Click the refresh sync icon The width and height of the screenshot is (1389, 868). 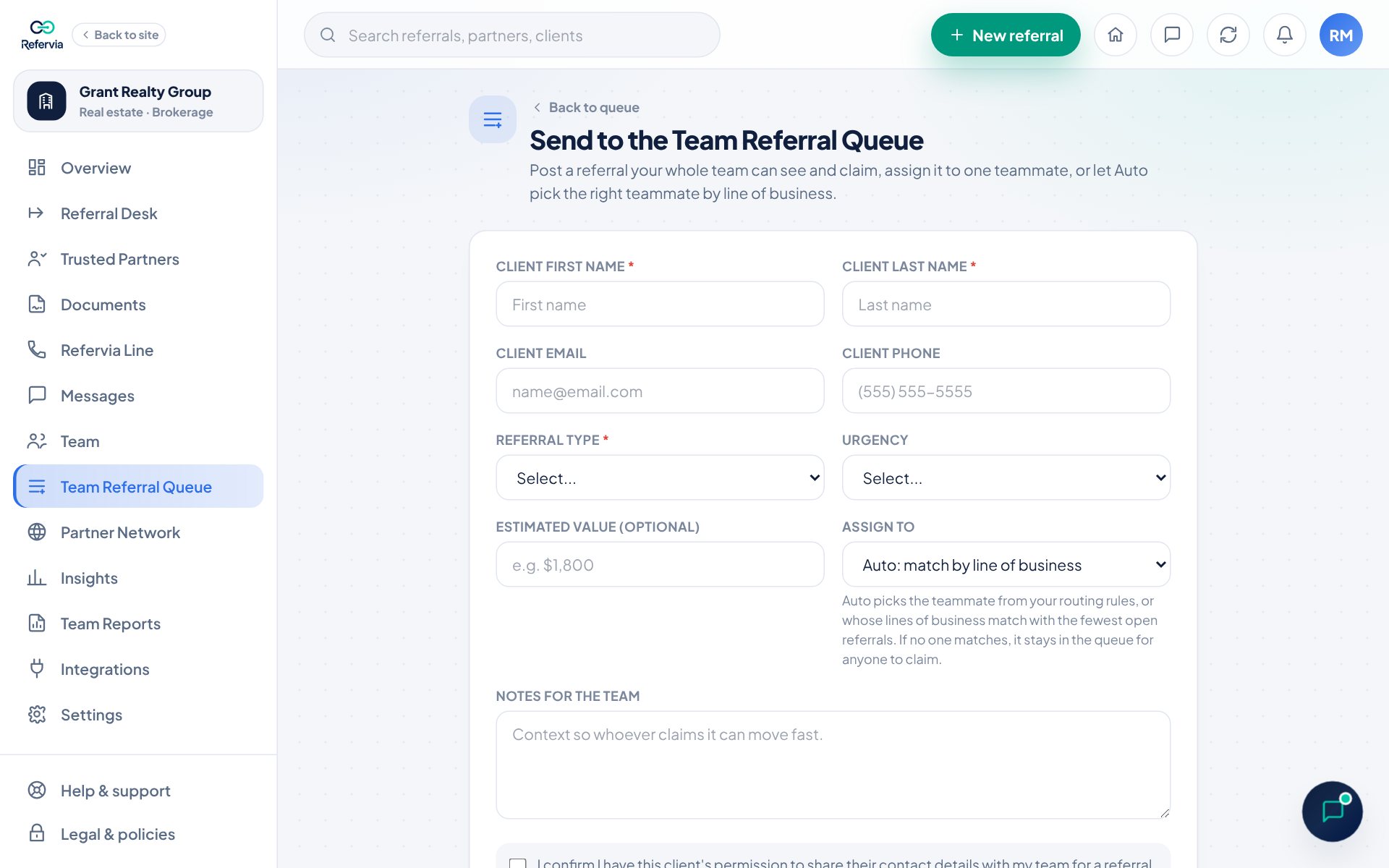tap(1228, 35)
